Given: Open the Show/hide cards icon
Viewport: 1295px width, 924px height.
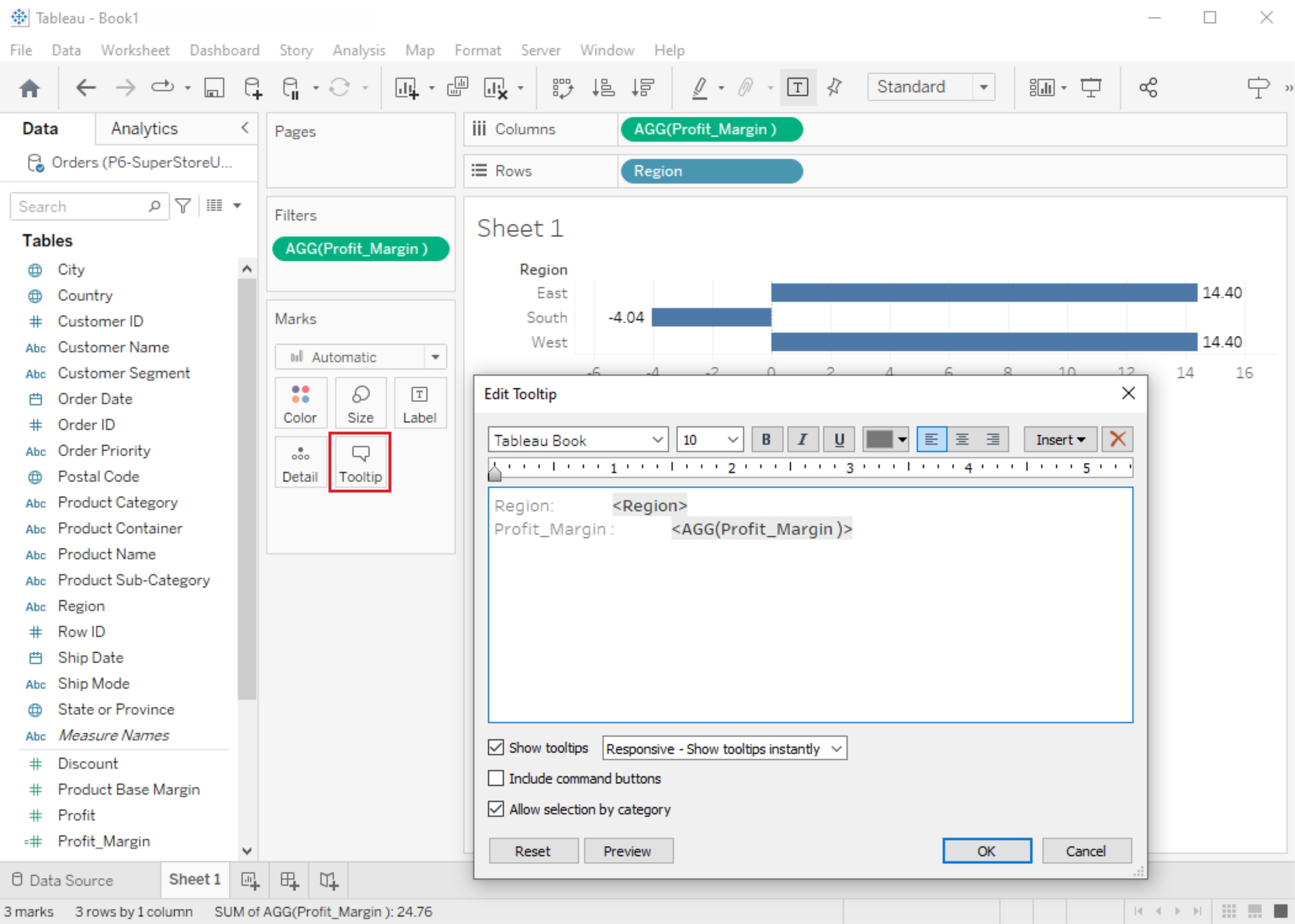Looking at the screenshot, I should [x=1041, y=88].
